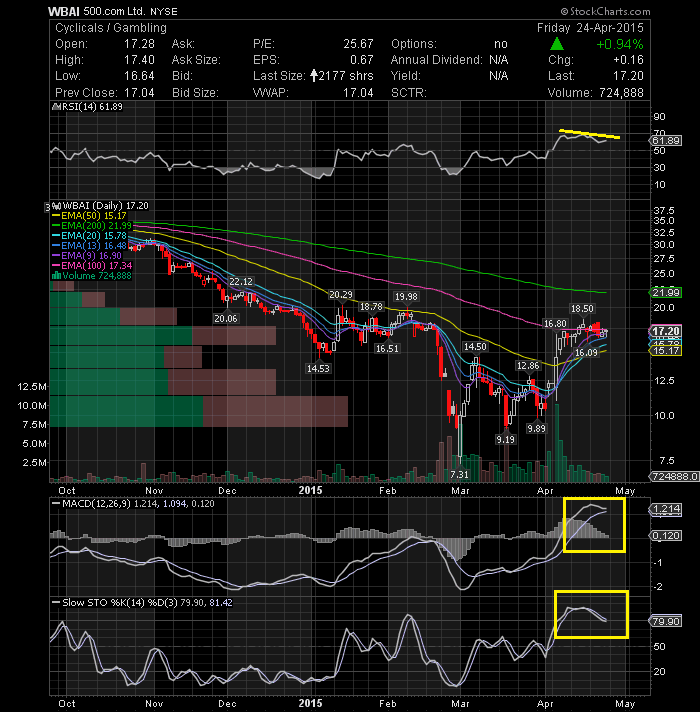Click the Chg value +0.16

[x=628, y=60]
